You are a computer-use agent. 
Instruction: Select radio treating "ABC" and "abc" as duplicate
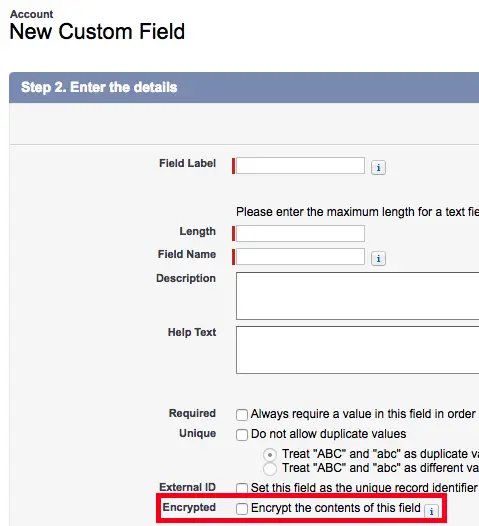click(x=270, y=455)
